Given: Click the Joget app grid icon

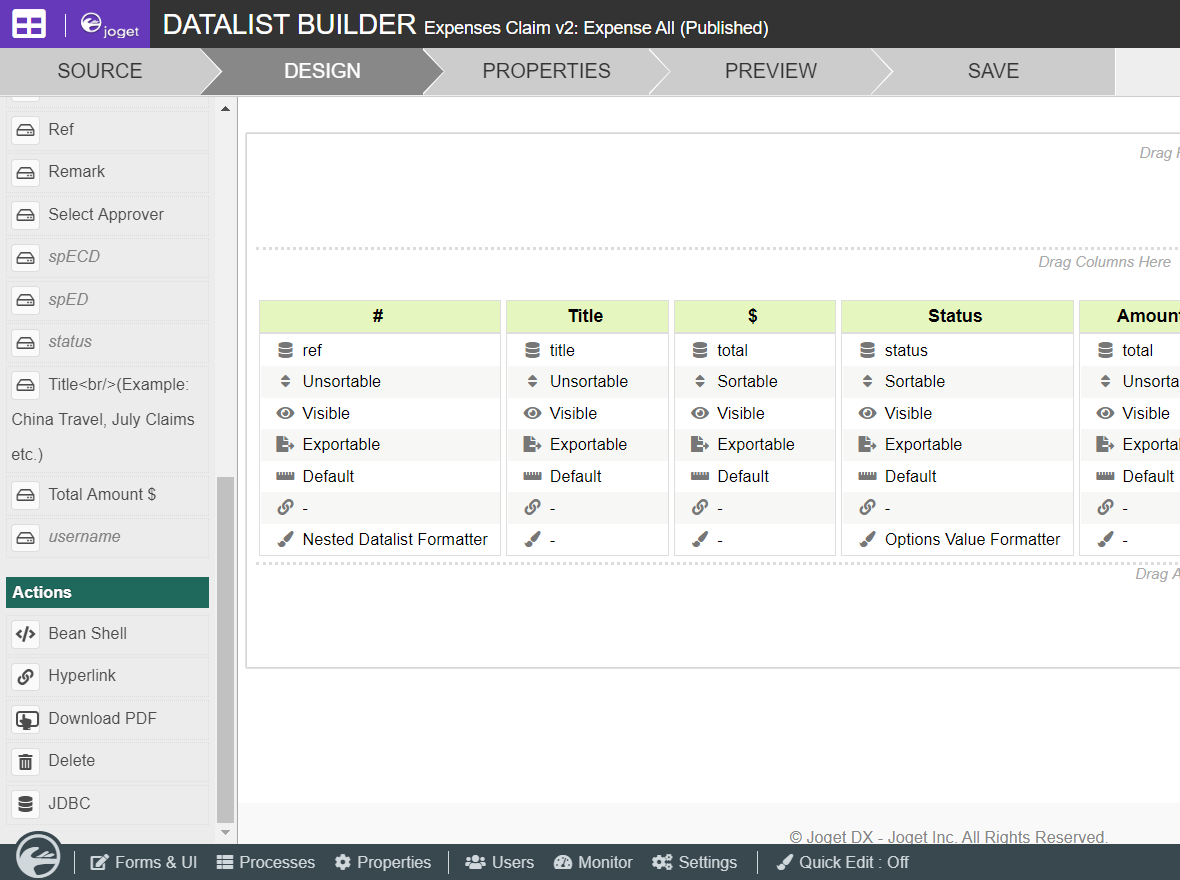Looking at the screenshot, I should point(29,24).
